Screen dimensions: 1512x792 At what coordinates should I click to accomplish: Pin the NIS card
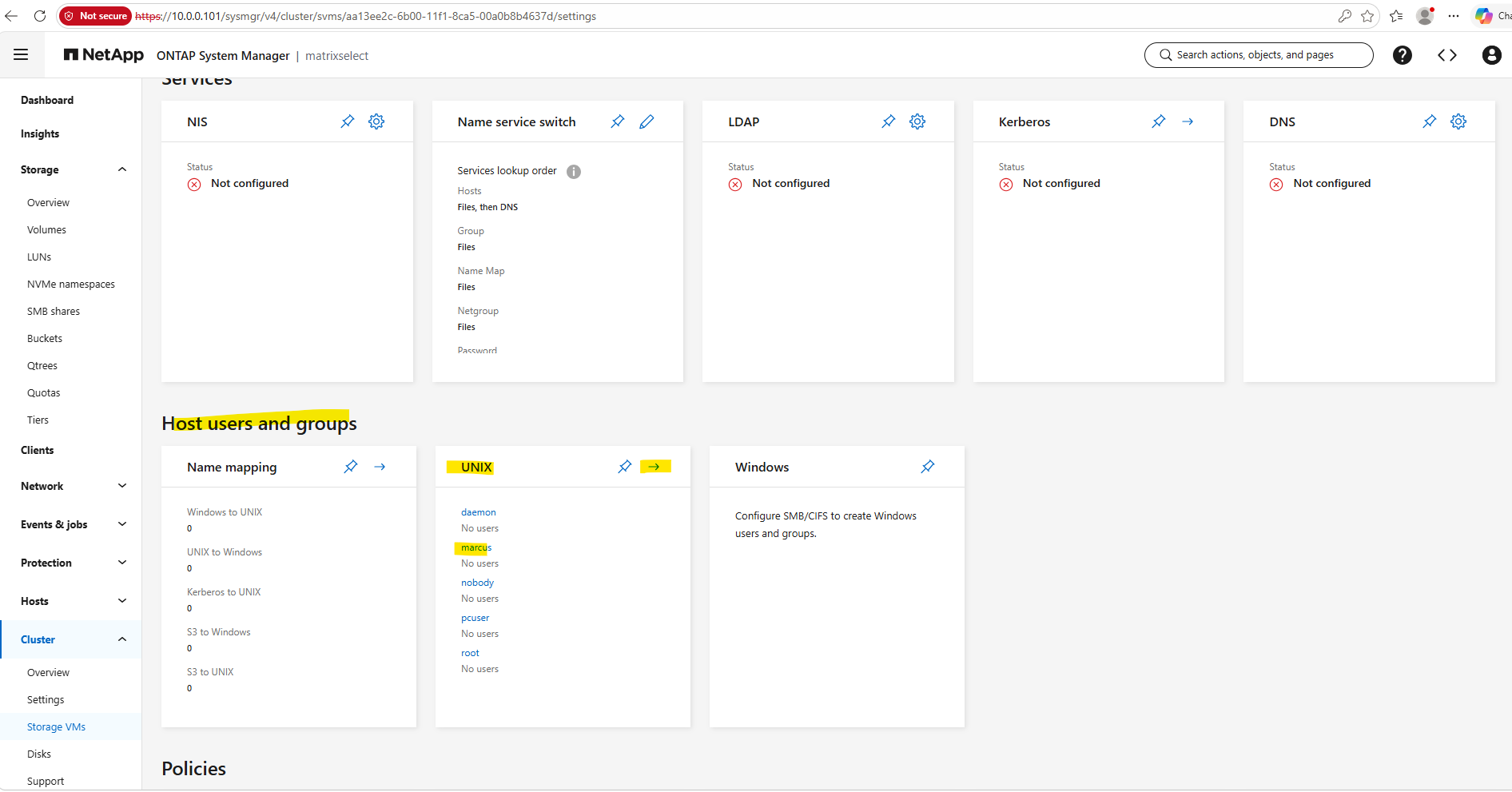click(348, 121)
